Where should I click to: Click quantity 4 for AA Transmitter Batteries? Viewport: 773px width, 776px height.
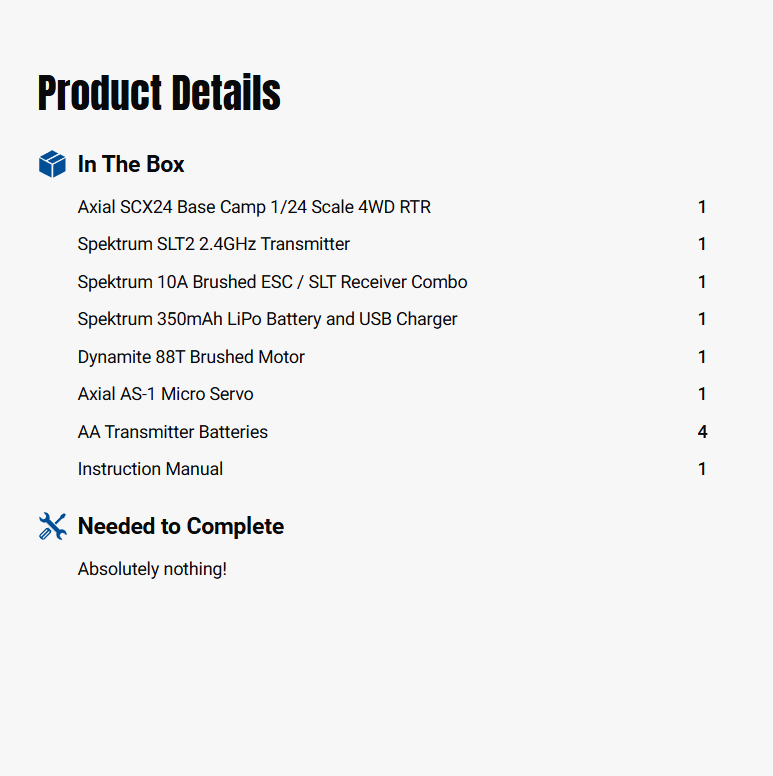[x=702, y=432]
